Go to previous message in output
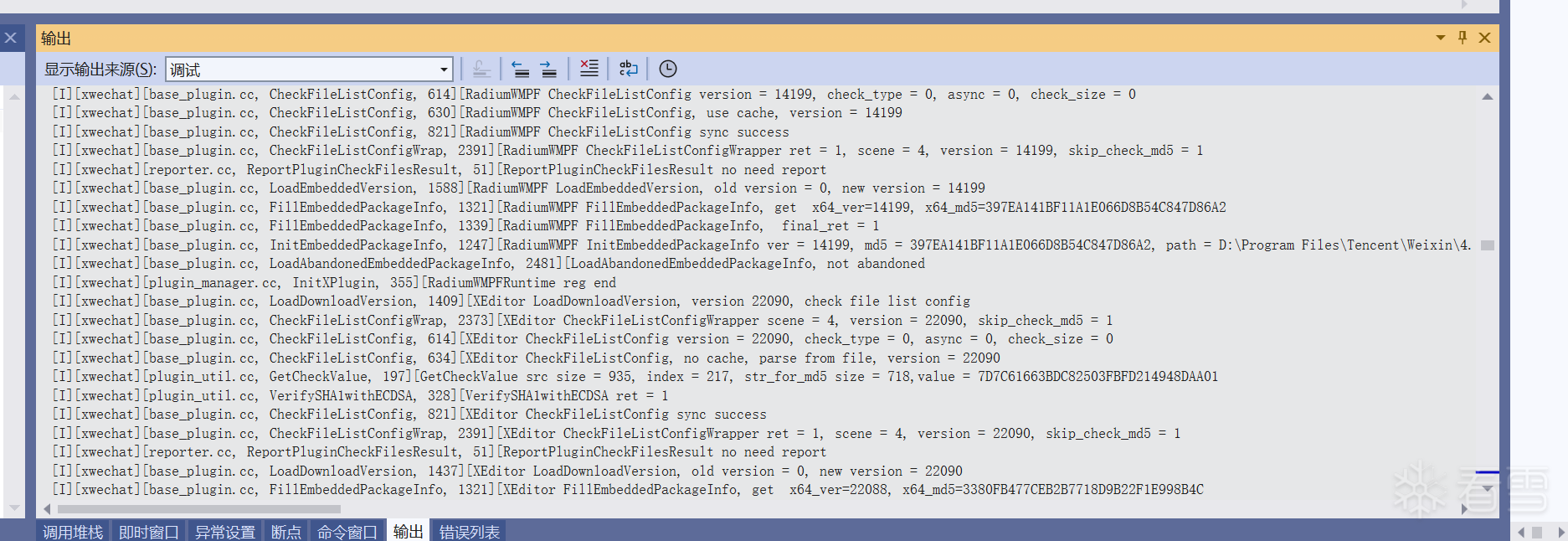This screenshot has width=1568, height=541. coord(520,69)
